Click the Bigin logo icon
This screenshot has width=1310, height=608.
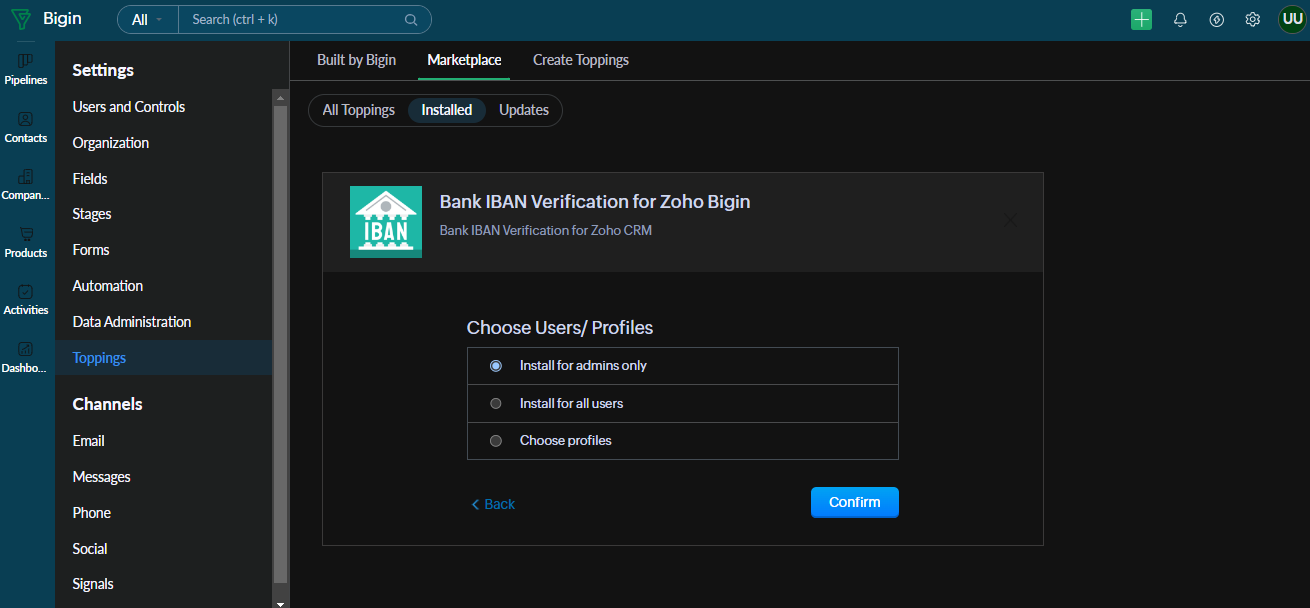tap(20, 19)
